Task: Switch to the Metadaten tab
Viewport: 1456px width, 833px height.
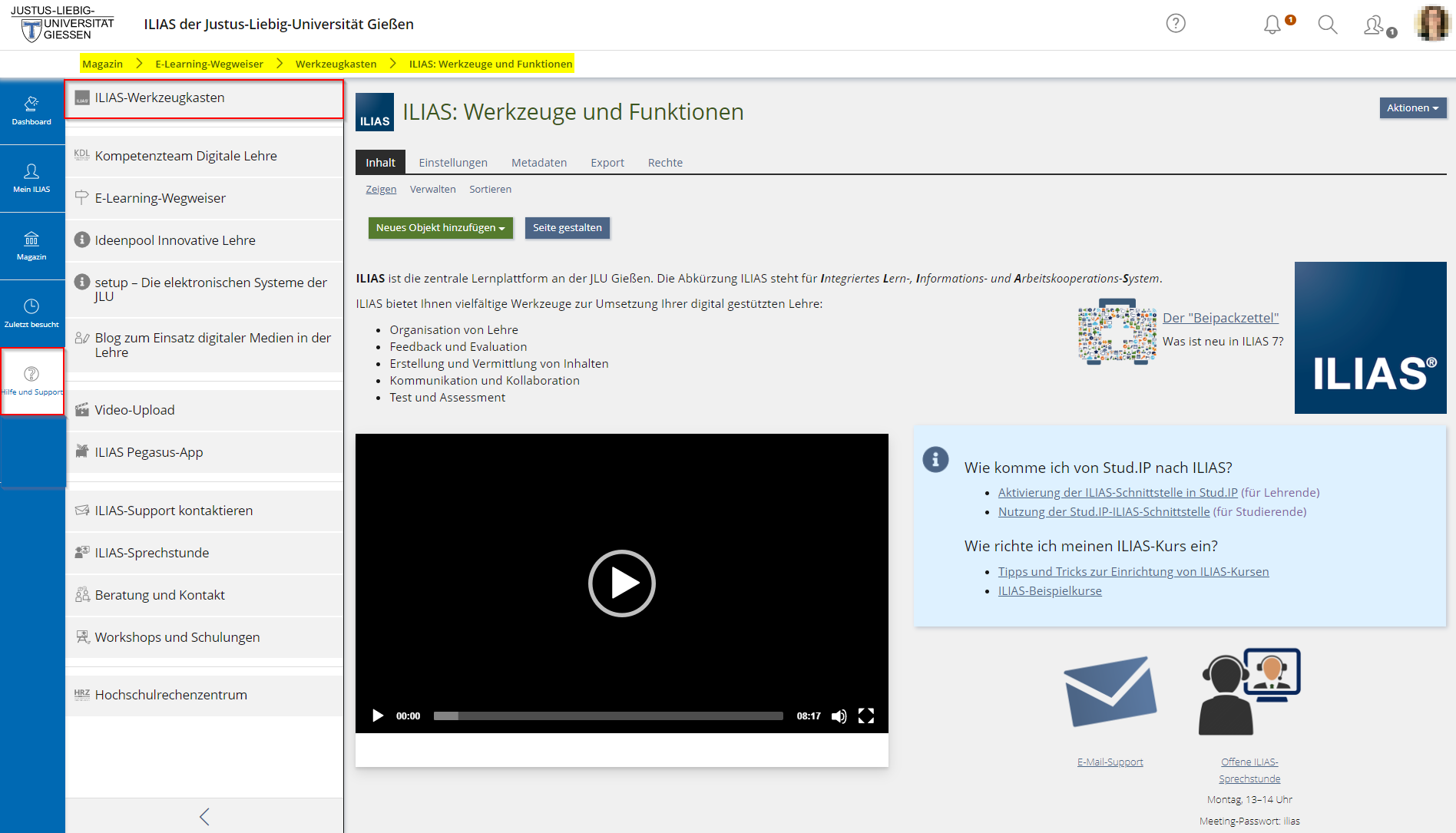Action: (538, 163)
